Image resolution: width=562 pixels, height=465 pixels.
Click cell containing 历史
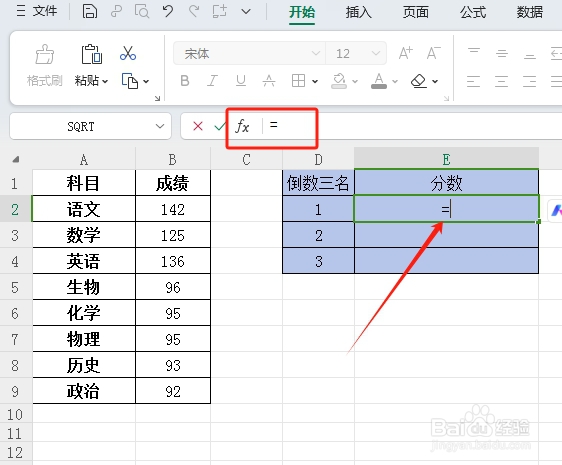[x=84, y=365]
